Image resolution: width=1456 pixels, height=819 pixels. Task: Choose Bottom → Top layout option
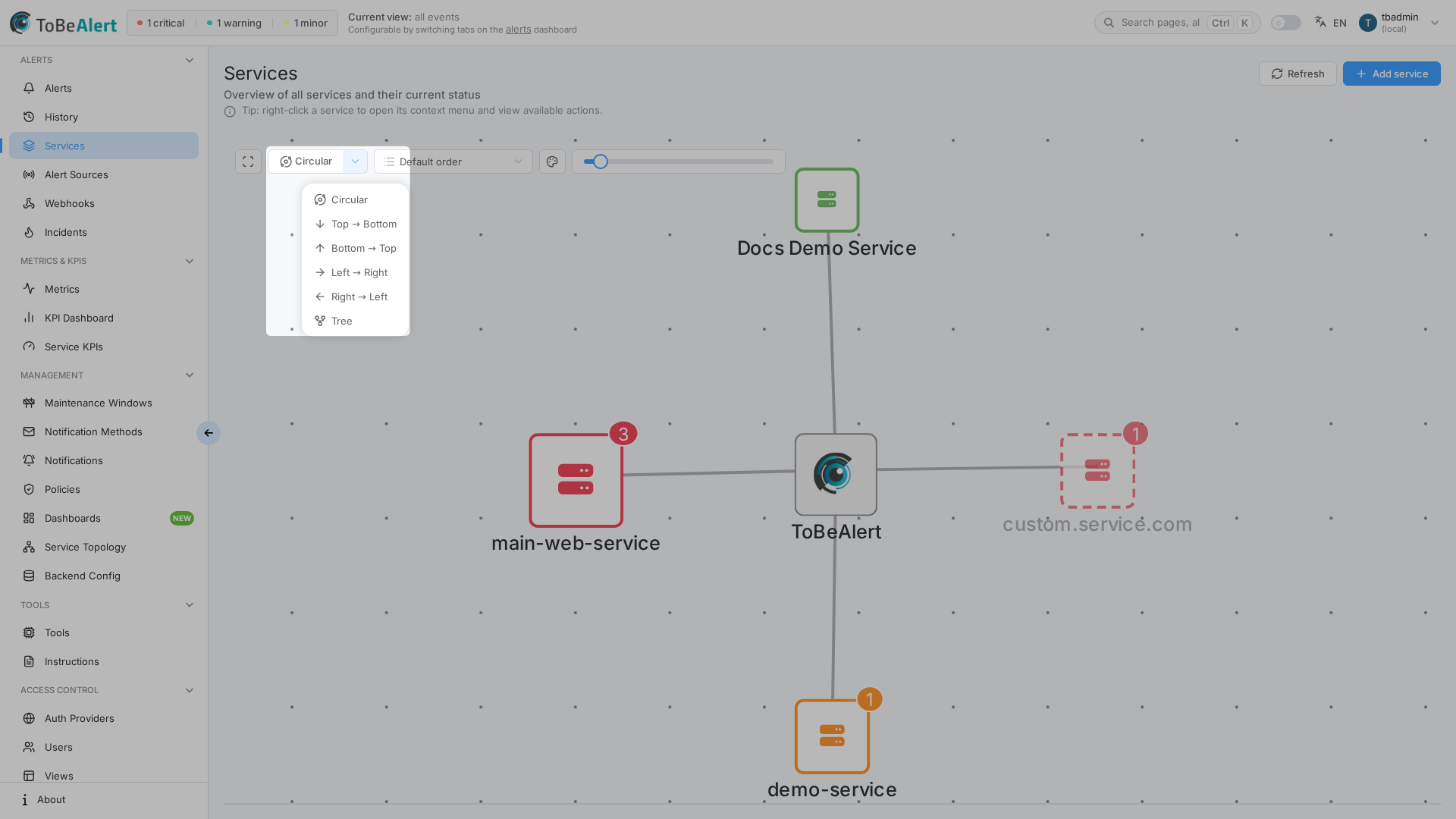(x=356, y=248)
